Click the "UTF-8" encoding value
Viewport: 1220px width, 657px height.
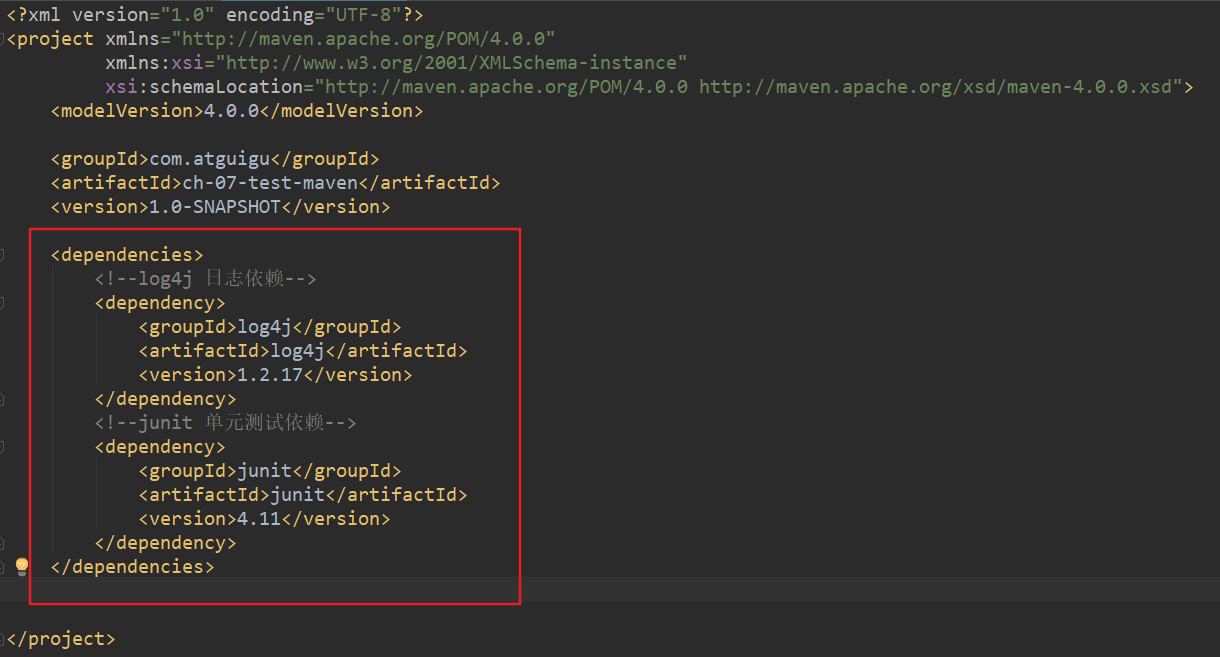(362, 15)
